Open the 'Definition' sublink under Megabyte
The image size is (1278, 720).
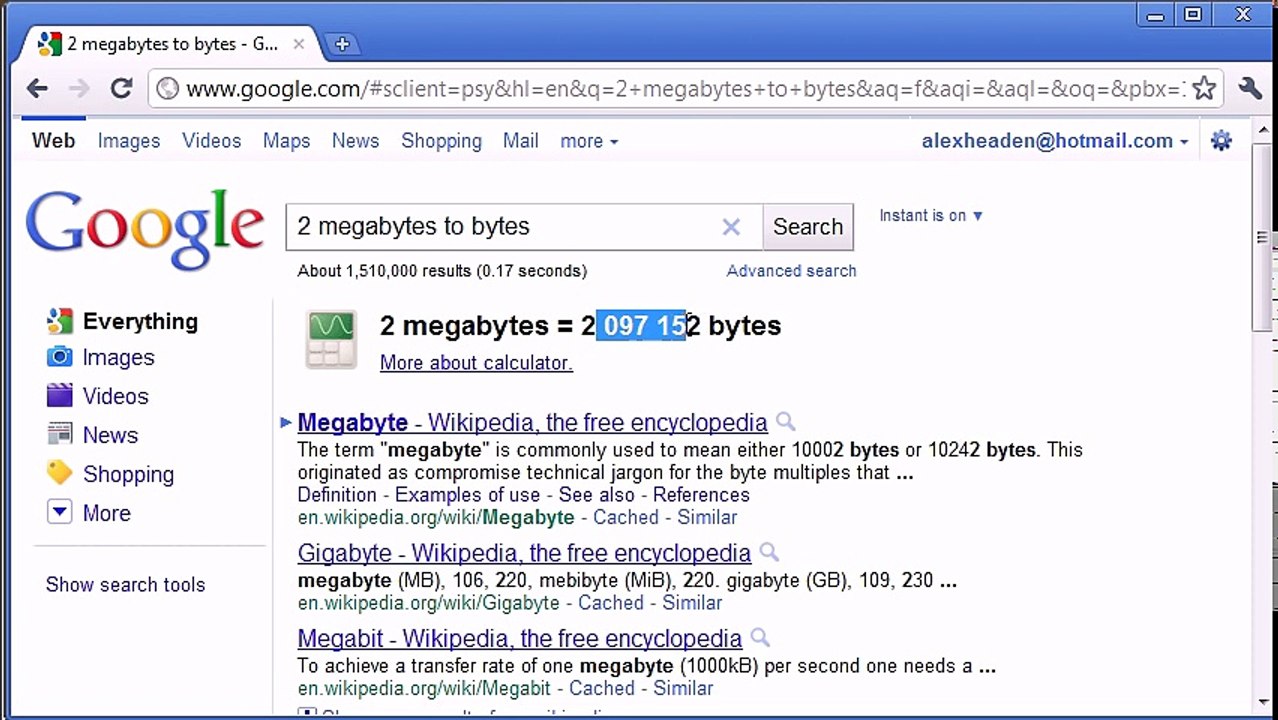click(337, 495)
